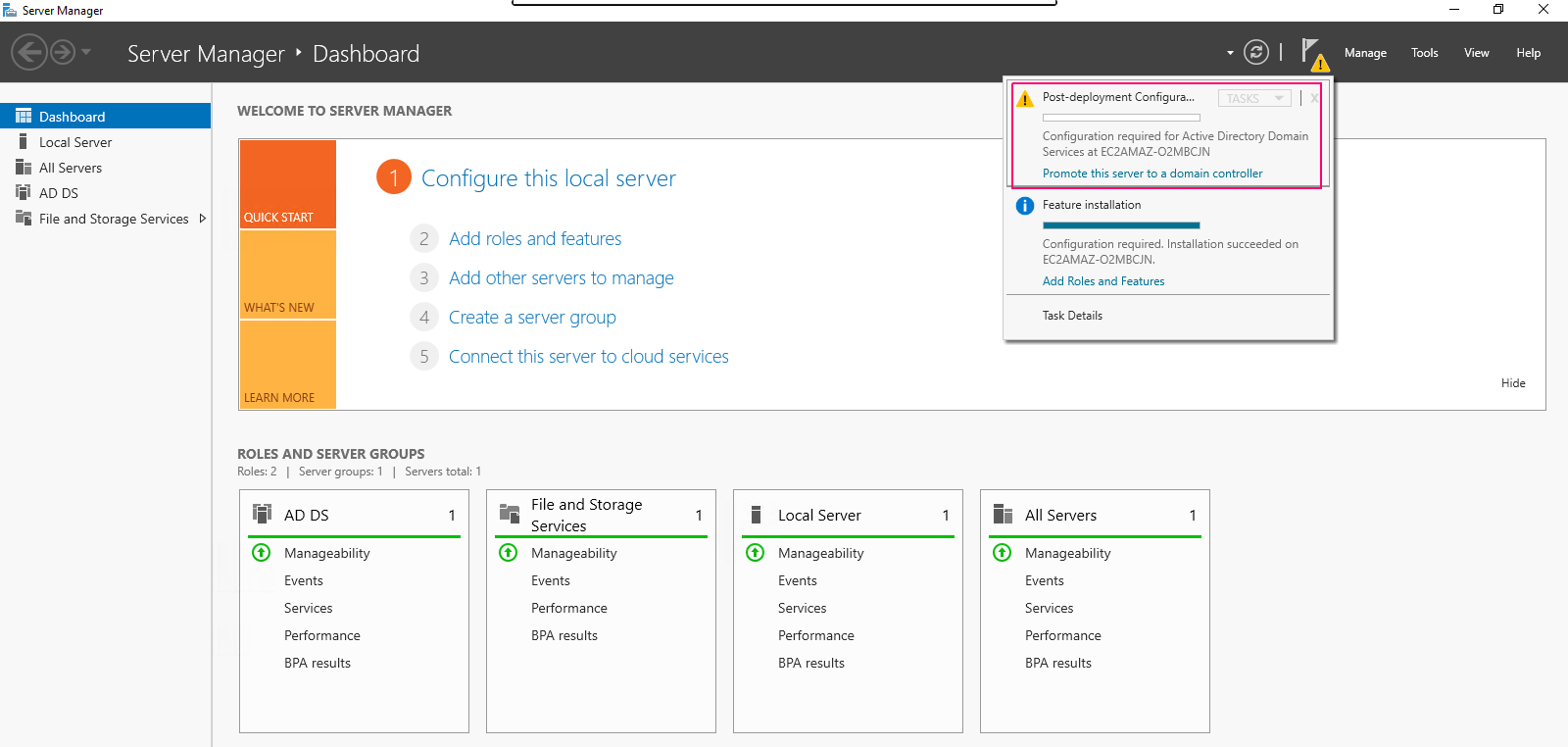Open Services in the Local Server tile
The image size is (1568, 747).
coord(803,608)
